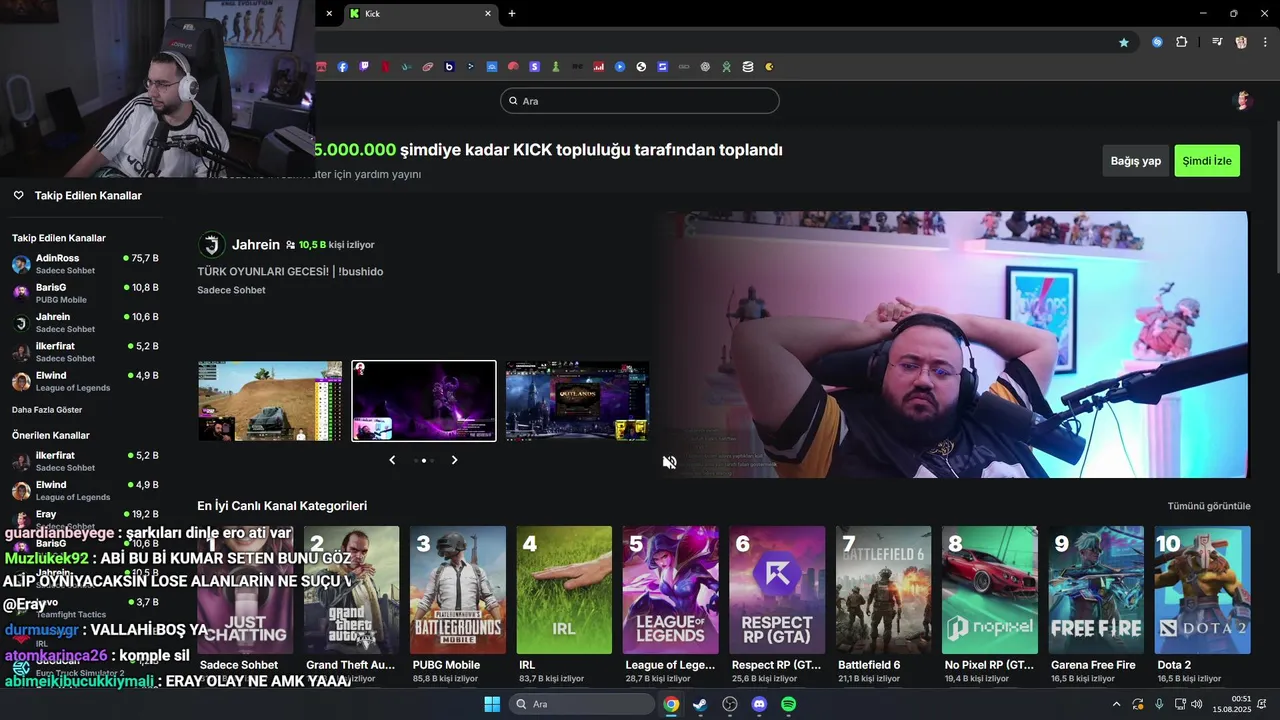This screenshot has height=720, width=1280.
Task: Open the clock showing 00:51 15.08.2025
Action: point(1231,704)
